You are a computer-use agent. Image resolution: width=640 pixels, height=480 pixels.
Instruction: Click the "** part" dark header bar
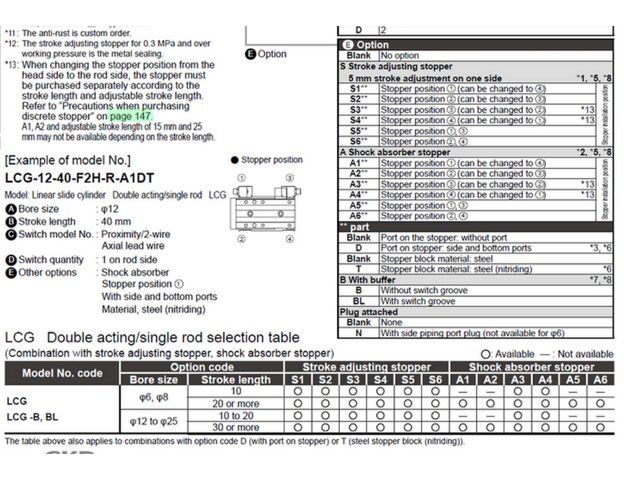click(476, 227)
